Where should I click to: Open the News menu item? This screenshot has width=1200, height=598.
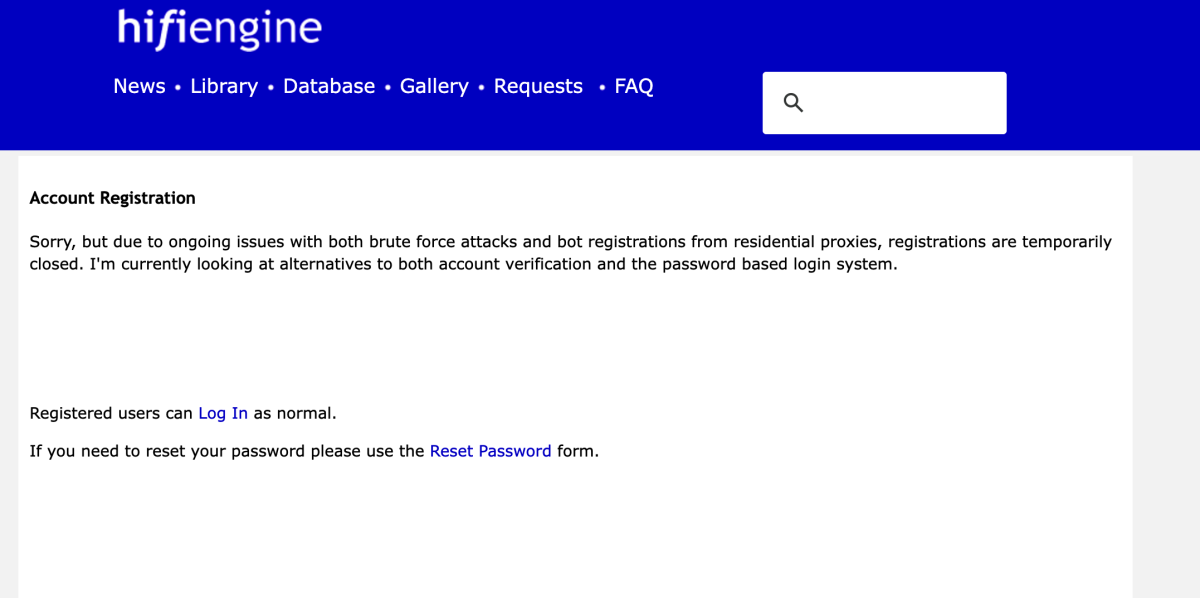pos(139,87)
